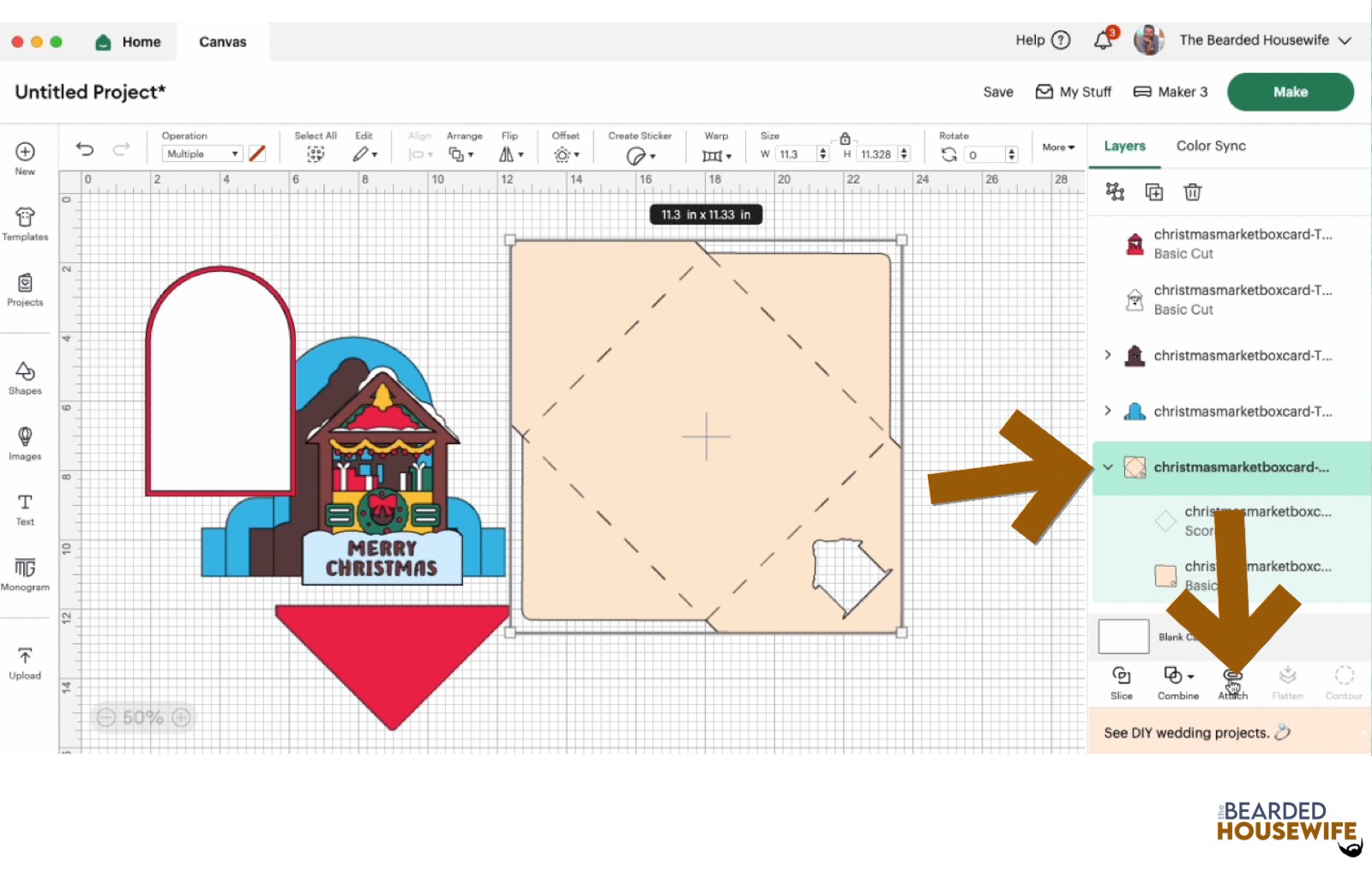This screenshot has height=872, width=1372.
Task: Expand the brown house layer group
Action: [x=1107, y=355]
